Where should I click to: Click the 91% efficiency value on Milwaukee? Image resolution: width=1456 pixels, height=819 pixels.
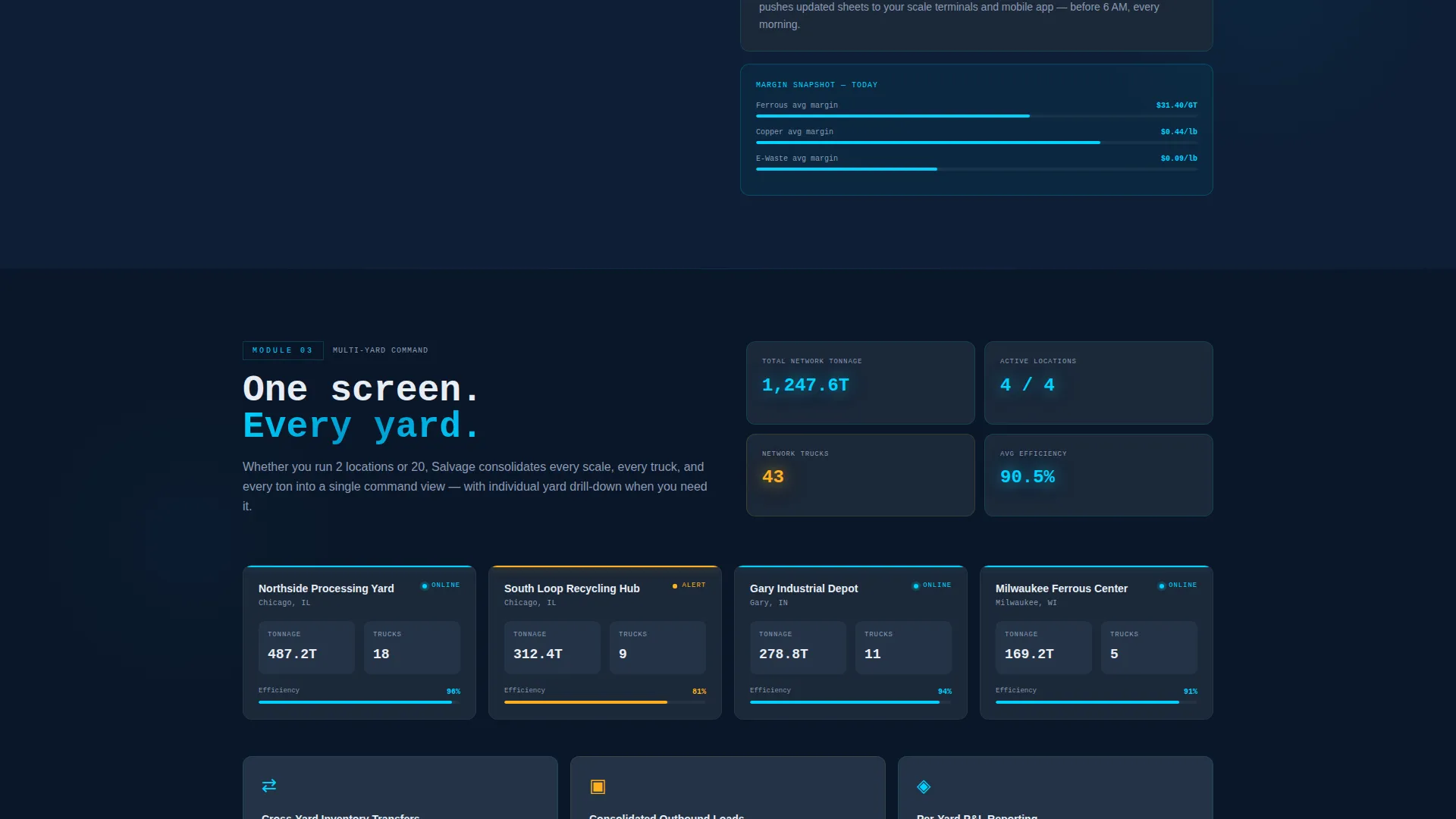[1191, 692]
